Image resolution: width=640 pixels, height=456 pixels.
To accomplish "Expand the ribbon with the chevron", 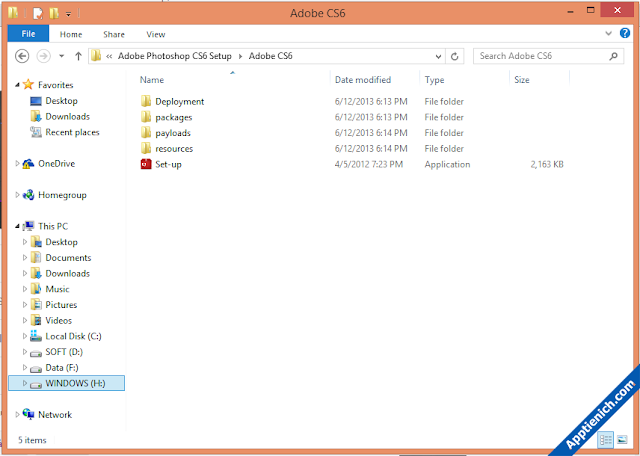I will click(x=608, y=33).
